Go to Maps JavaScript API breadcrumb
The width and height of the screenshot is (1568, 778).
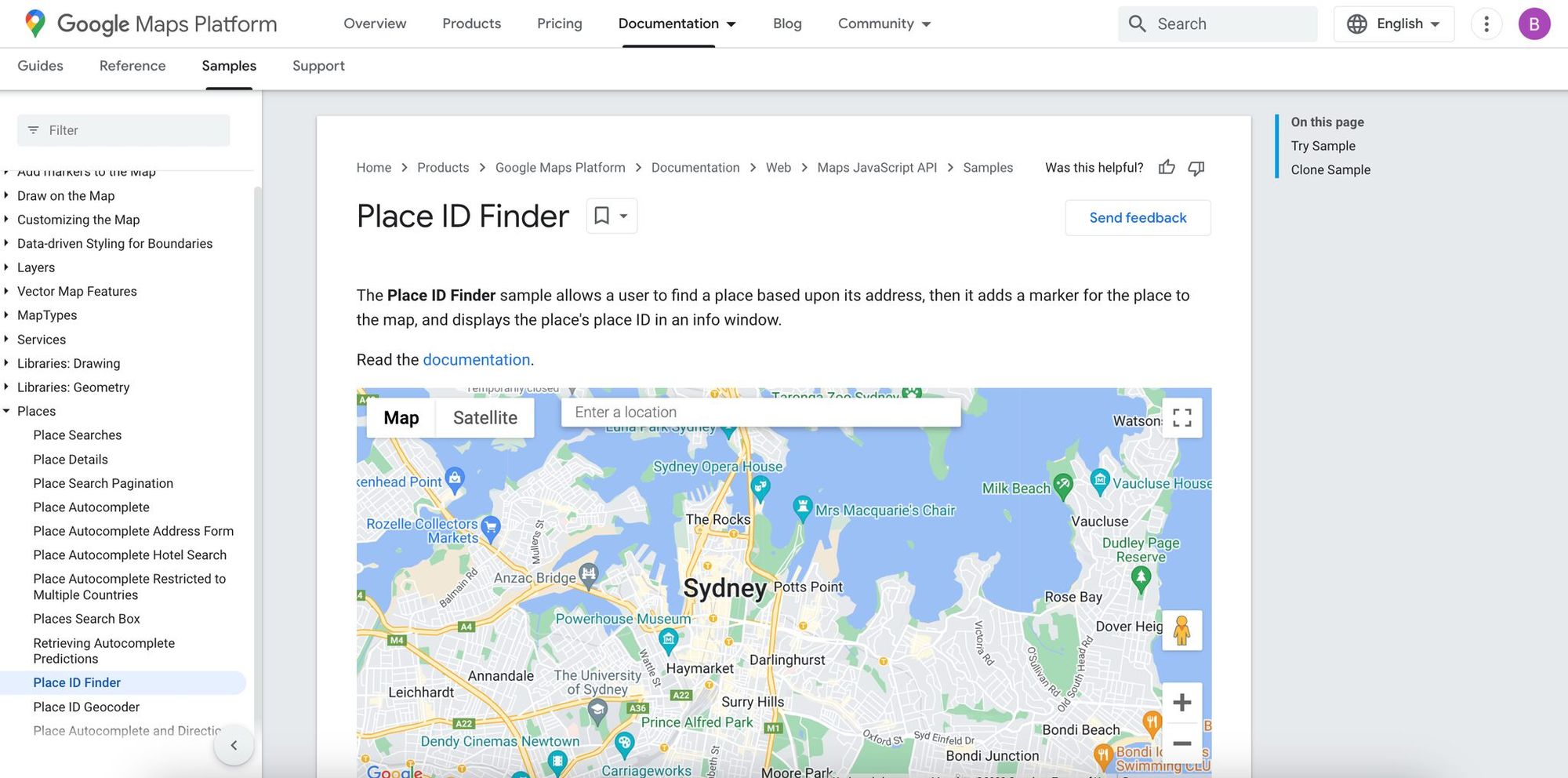click(877, 167)
